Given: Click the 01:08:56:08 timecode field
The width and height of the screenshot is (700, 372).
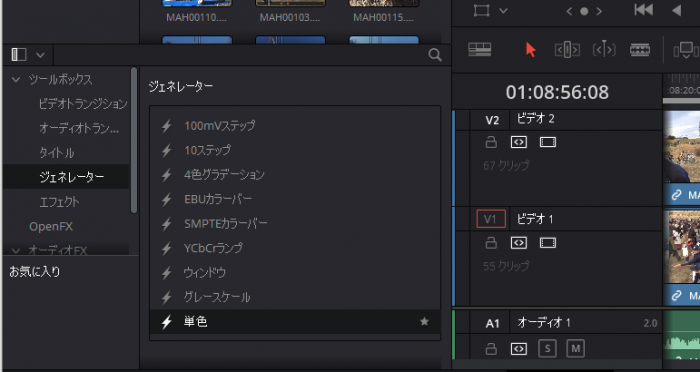Looking at the screenshot, I should click(557, 92).
